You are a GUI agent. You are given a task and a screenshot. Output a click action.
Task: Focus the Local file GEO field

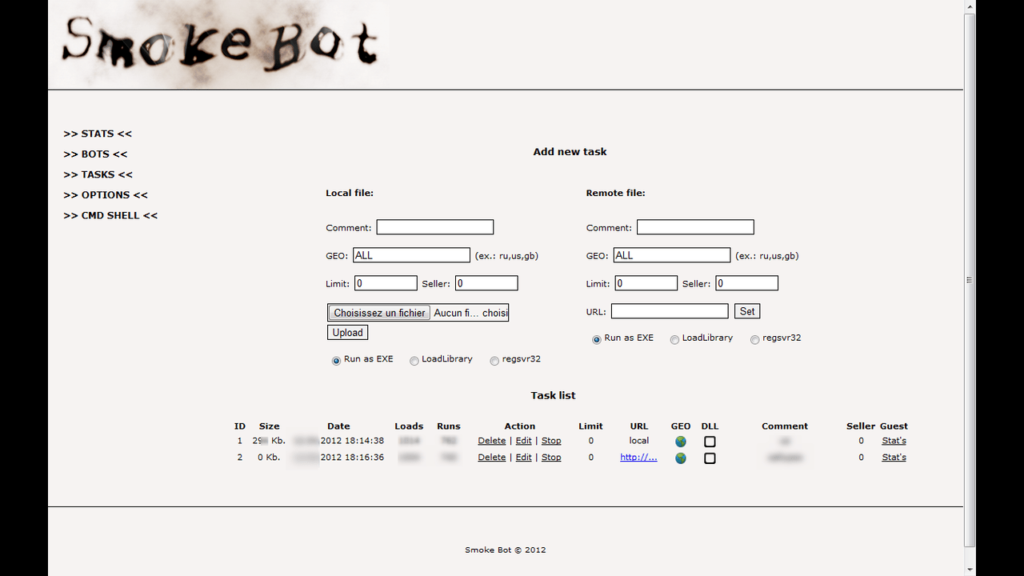pyautogui.click(x=411, y=255)
